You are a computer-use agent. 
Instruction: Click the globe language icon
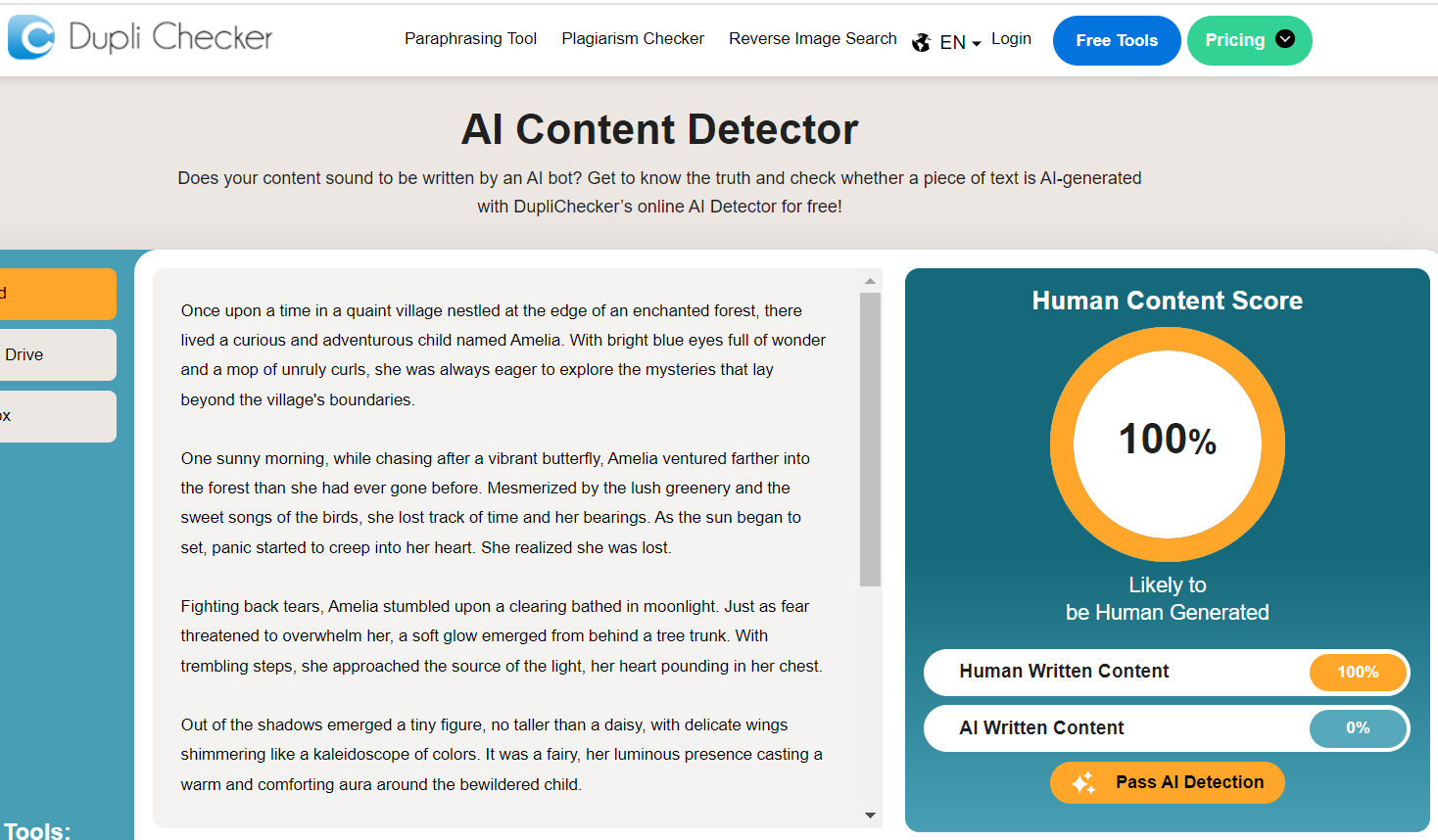921,42
